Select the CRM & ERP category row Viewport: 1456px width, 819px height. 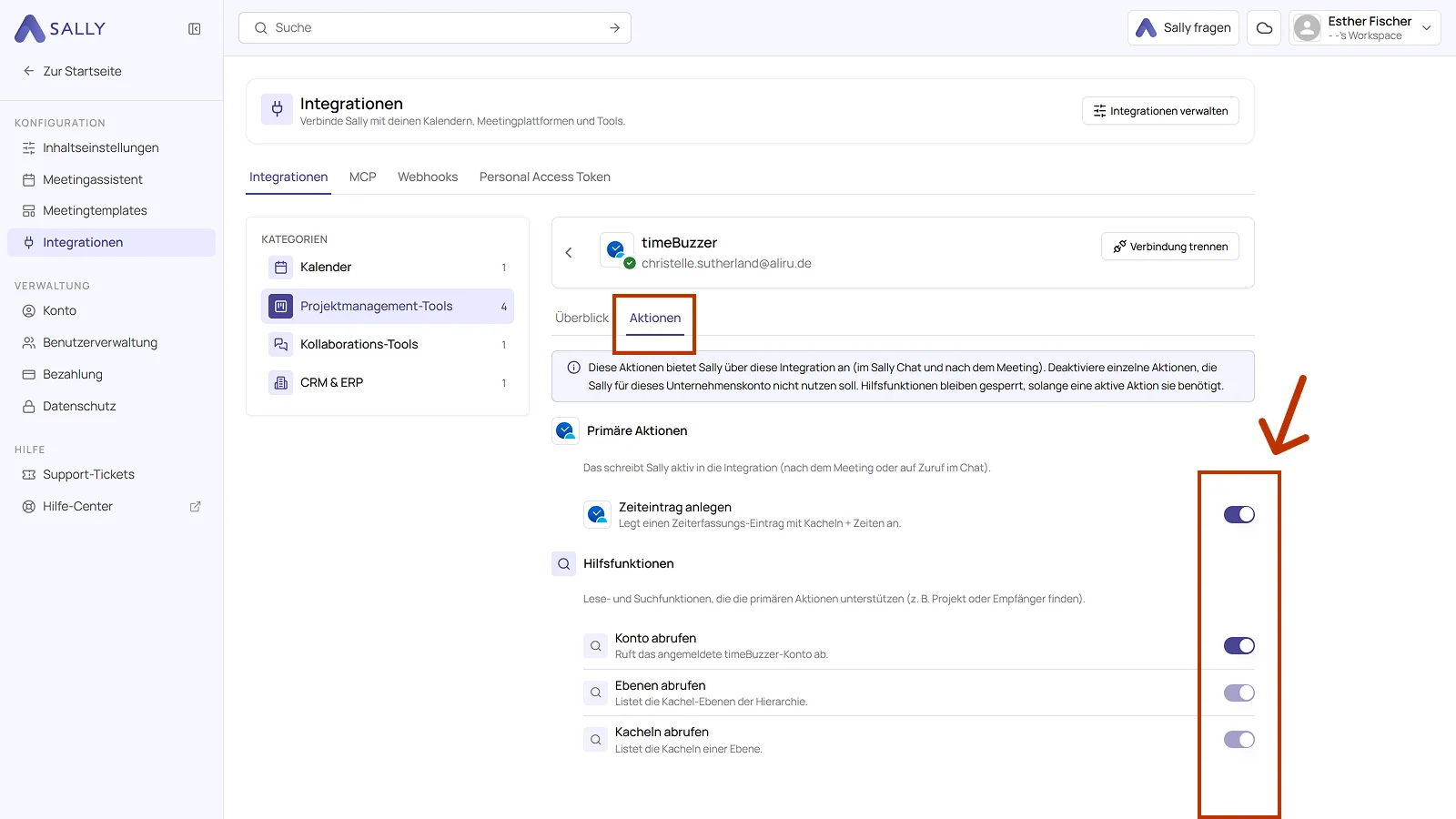pos(388,383)
